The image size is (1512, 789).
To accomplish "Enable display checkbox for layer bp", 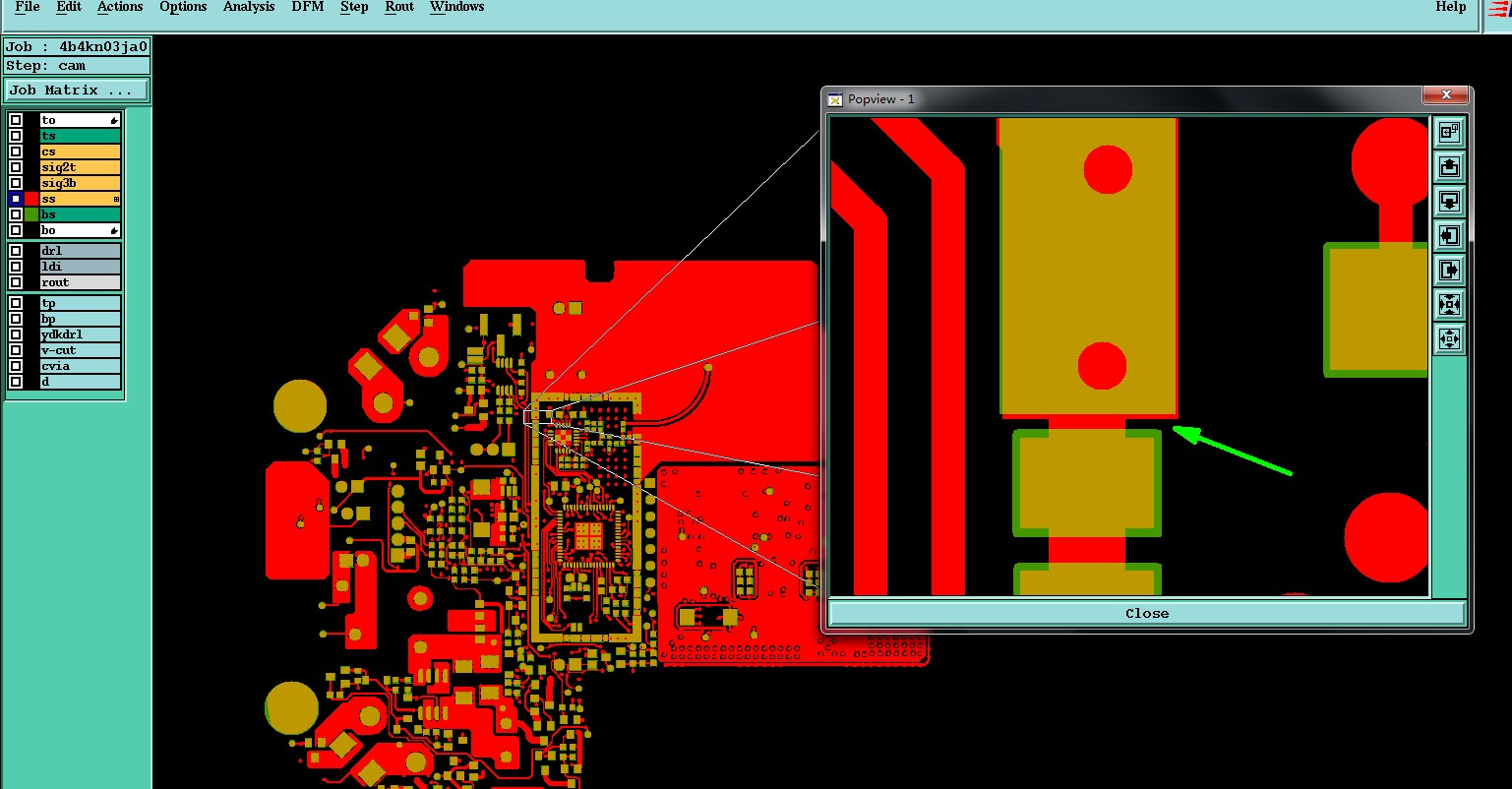I will (16, 319).
